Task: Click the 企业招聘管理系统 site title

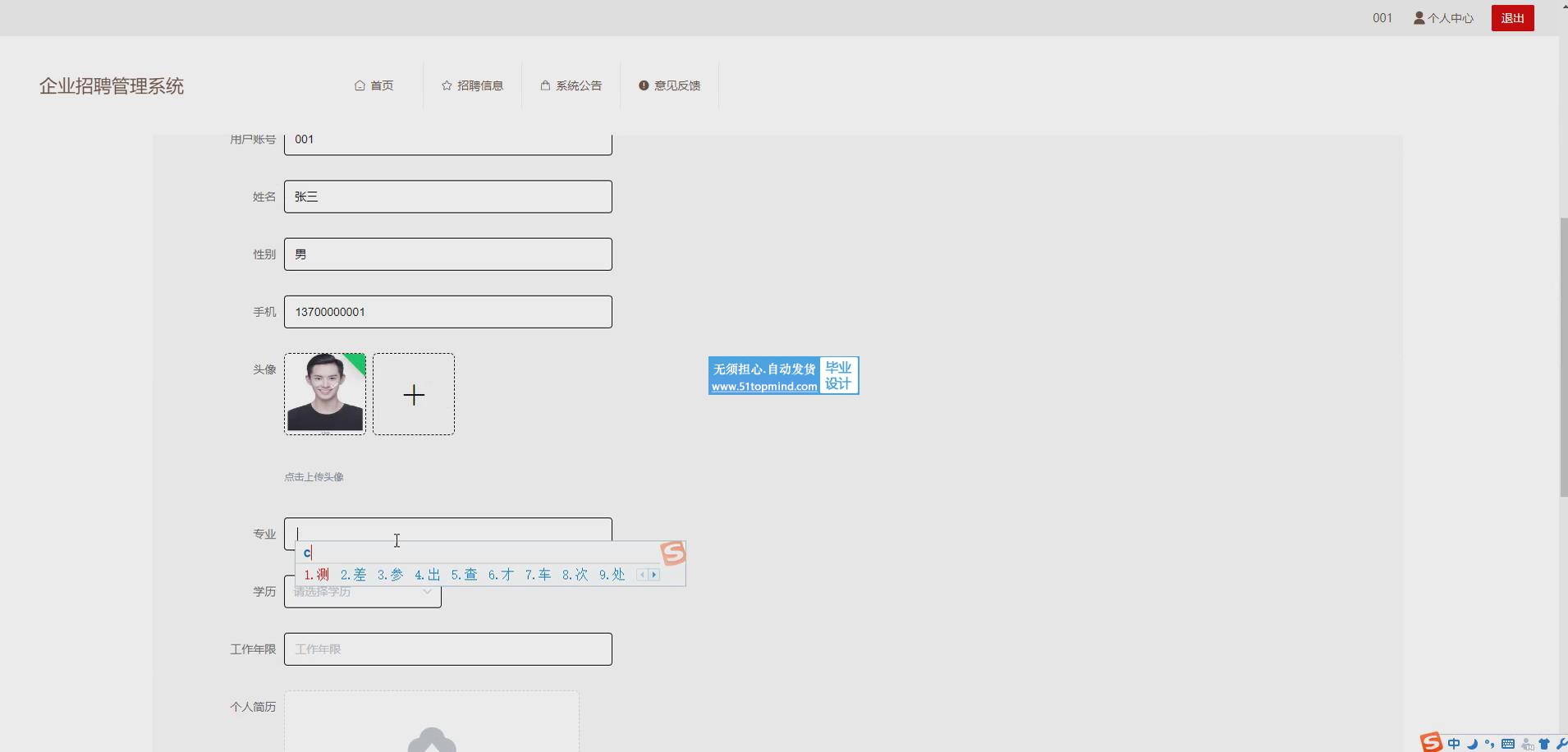Action: tap(112, 86)
